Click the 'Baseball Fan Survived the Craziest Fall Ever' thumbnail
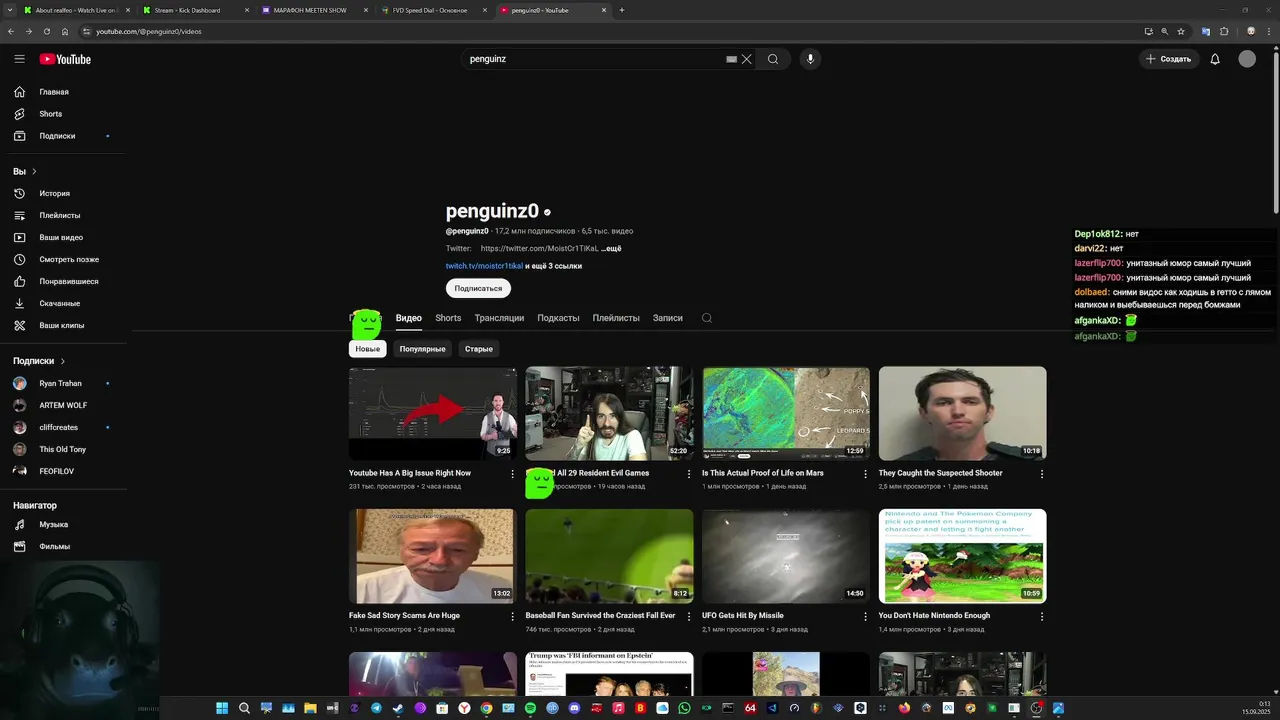Viewport: 1280px width, 720px height. (609, 556)
